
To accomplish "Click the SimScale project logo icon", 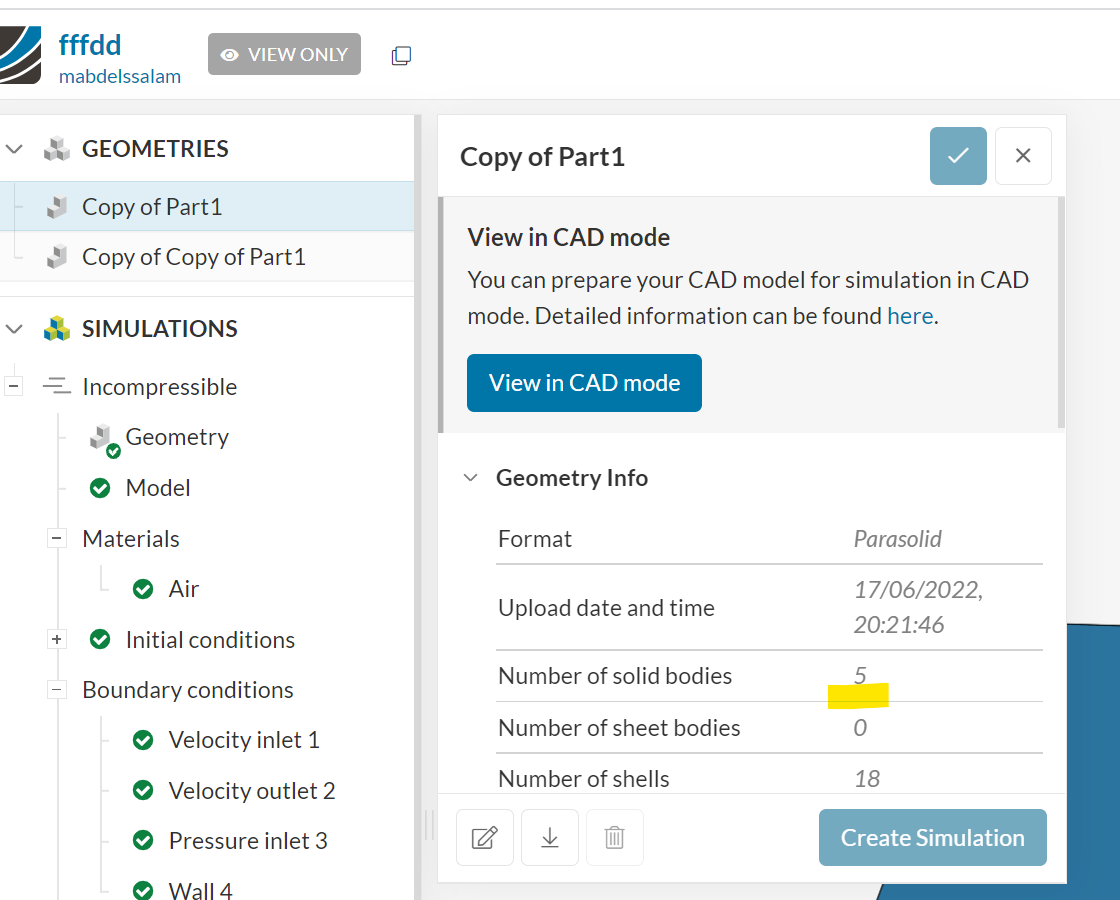I will 20,55.
